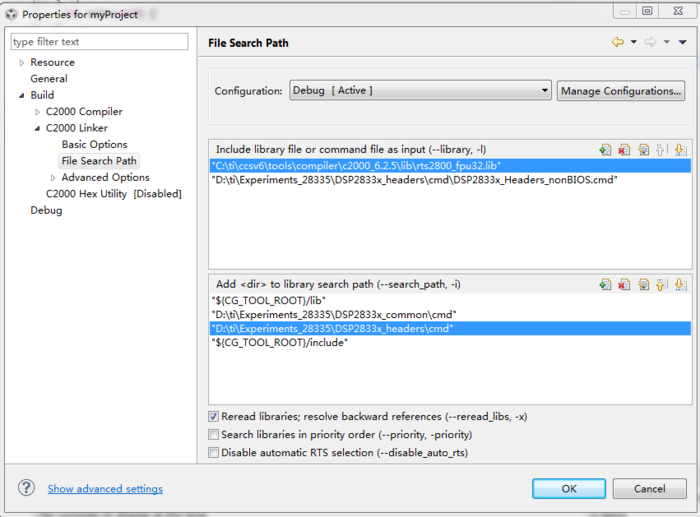Move search path entry down icon
This screenshot has height=517, width=700.
pos(680,284)
